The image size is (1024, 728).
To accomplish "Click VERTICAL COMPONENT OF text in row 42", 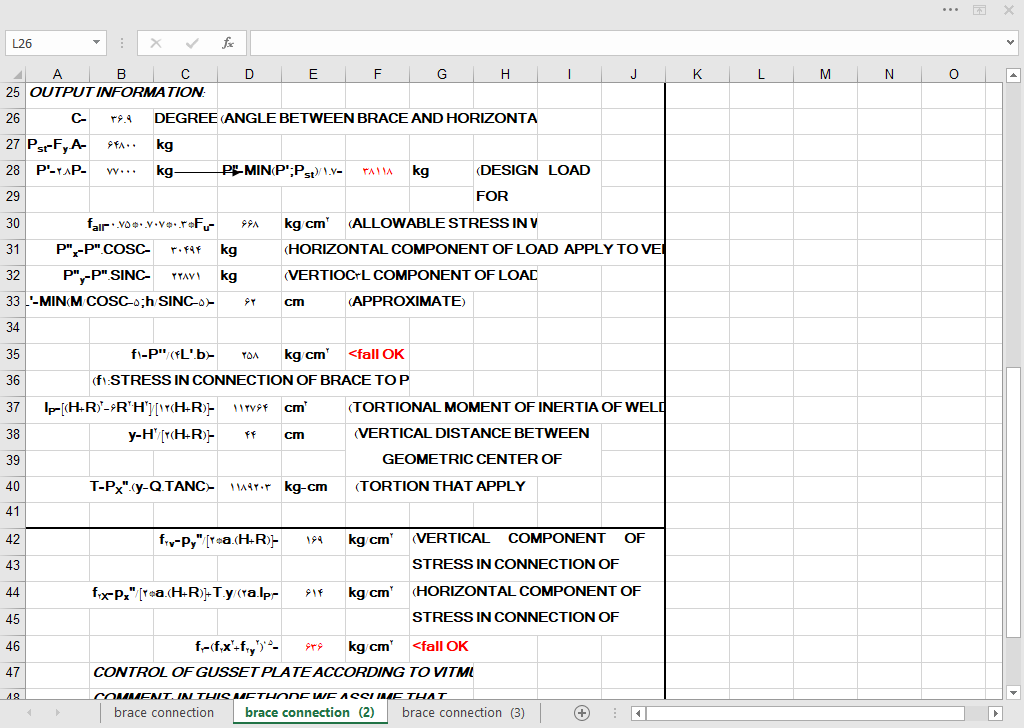I will [x=528, y=538].
